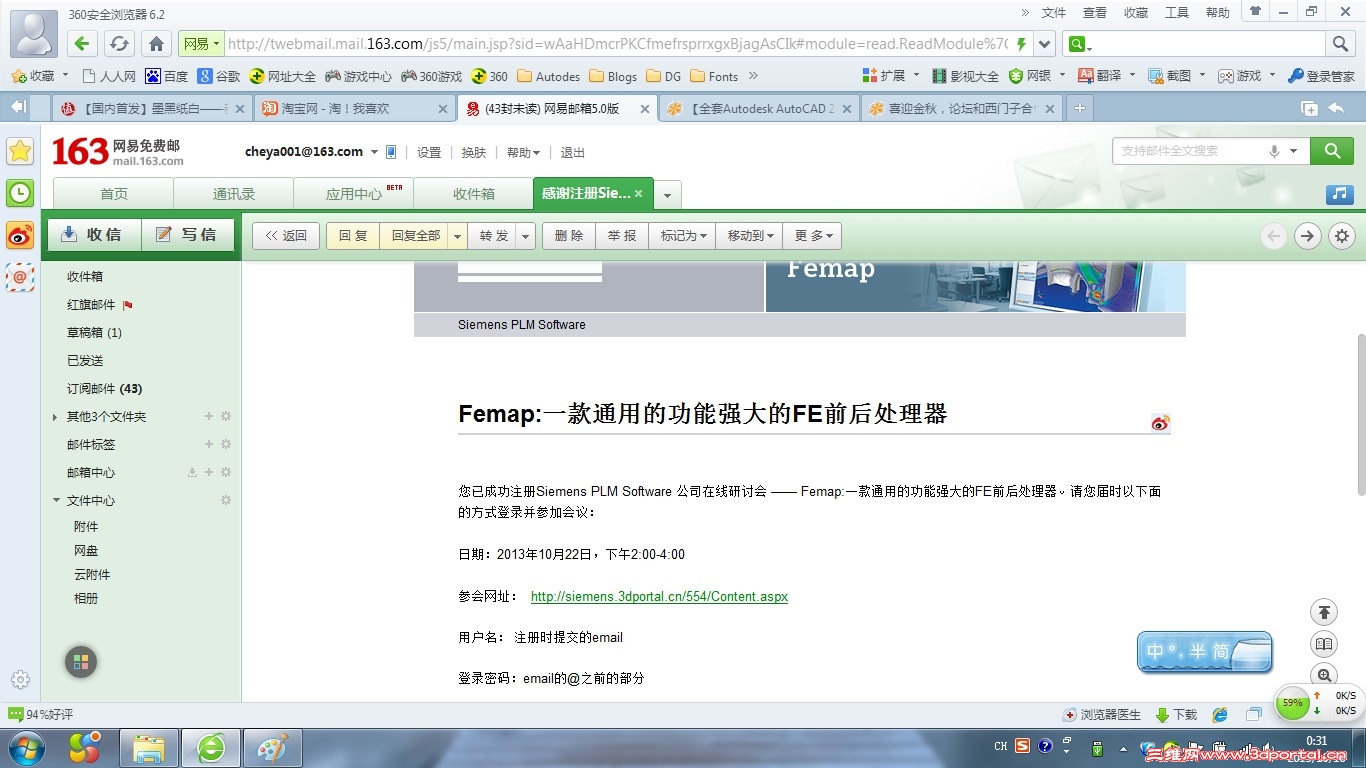Click the jump-to-top arrow icon
Viewport: 1366px width, 768px height.
tap(1324, 612)
